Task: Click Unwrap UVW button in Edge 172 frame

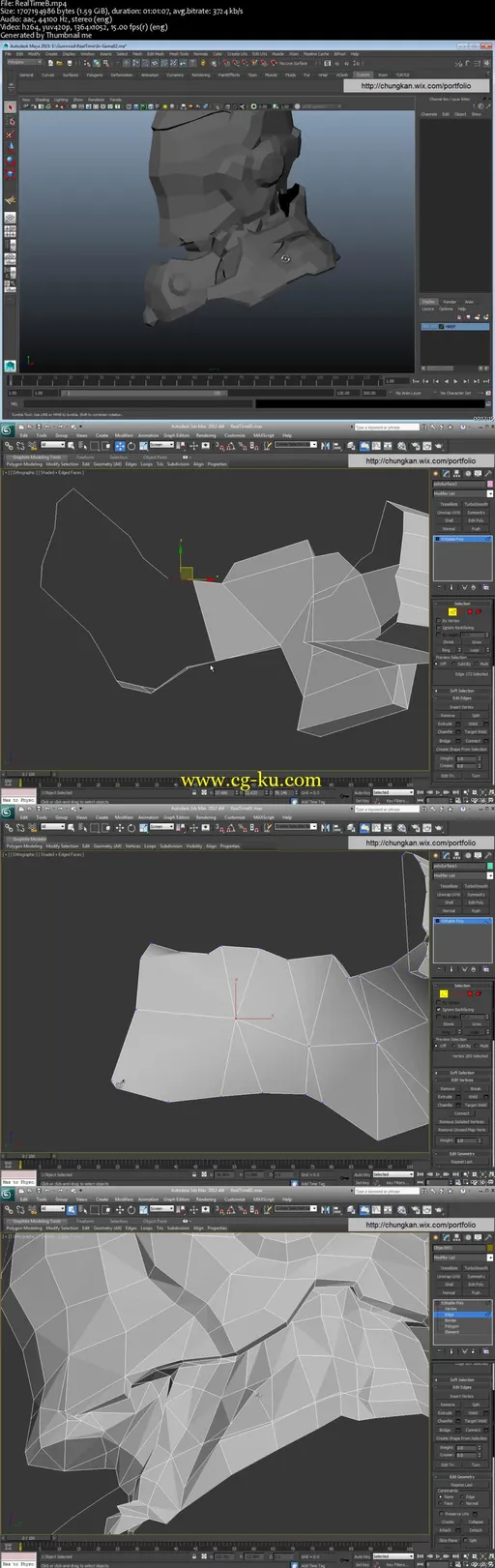Action: (449, 513)
